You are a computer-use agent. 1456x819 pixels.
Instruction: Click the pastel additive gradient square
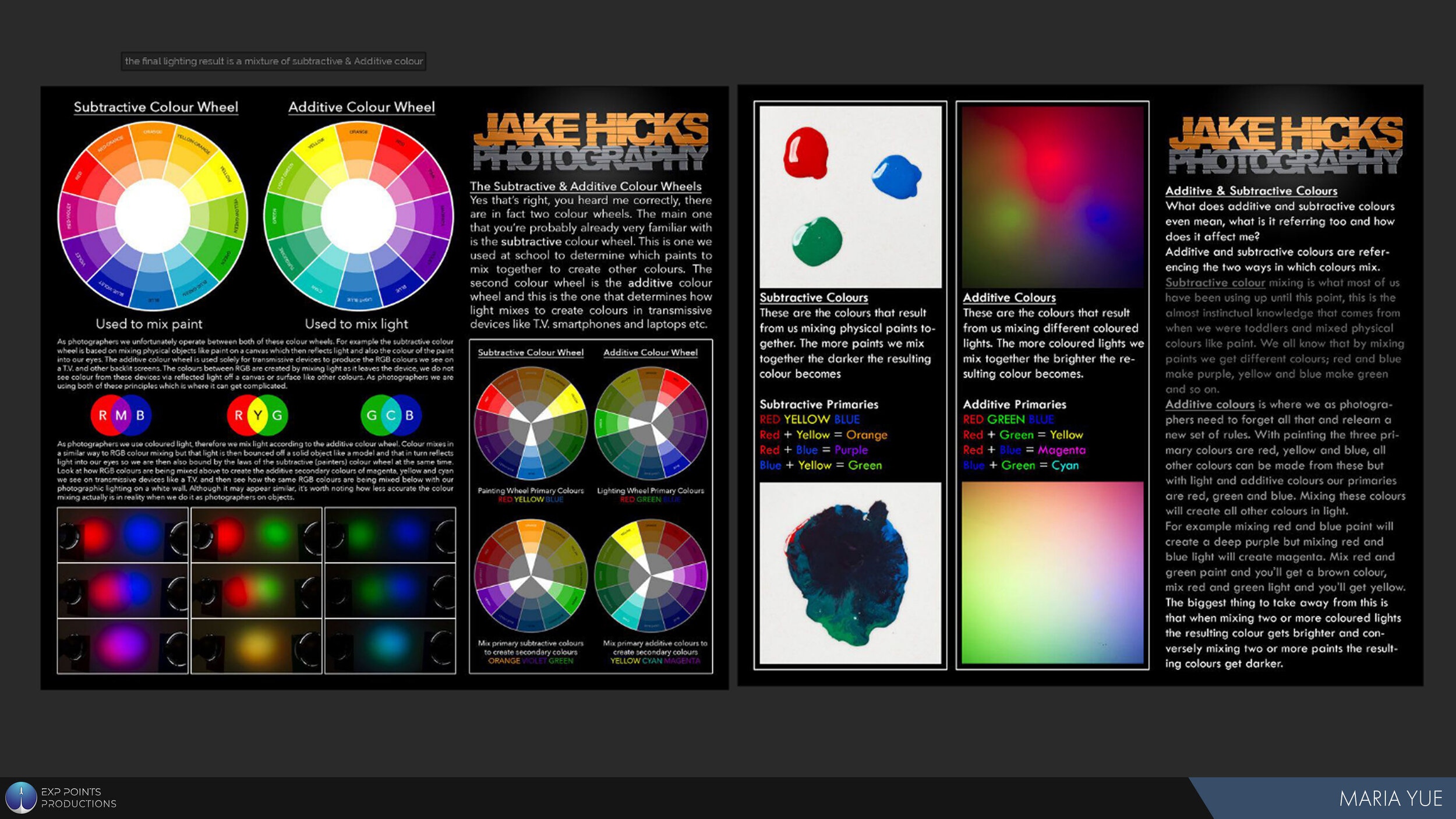pos(1052,573)
